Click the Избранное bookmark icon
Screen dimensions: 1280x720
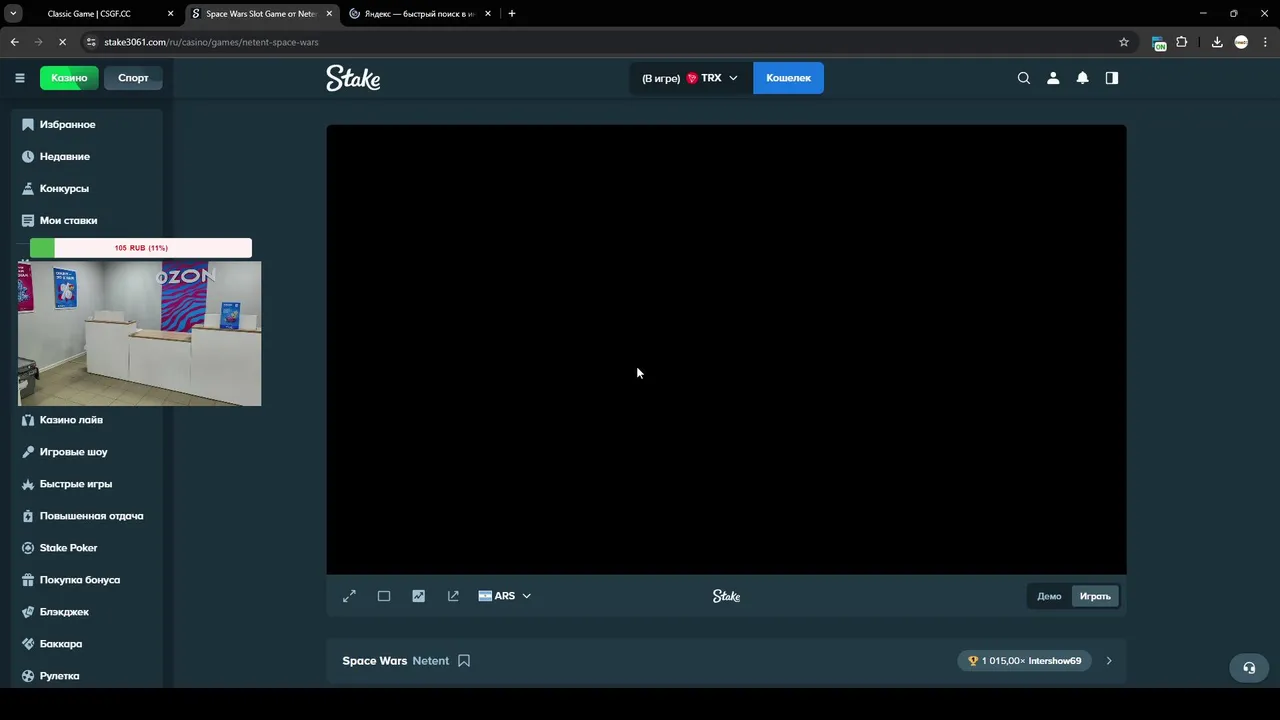point(28,124)
